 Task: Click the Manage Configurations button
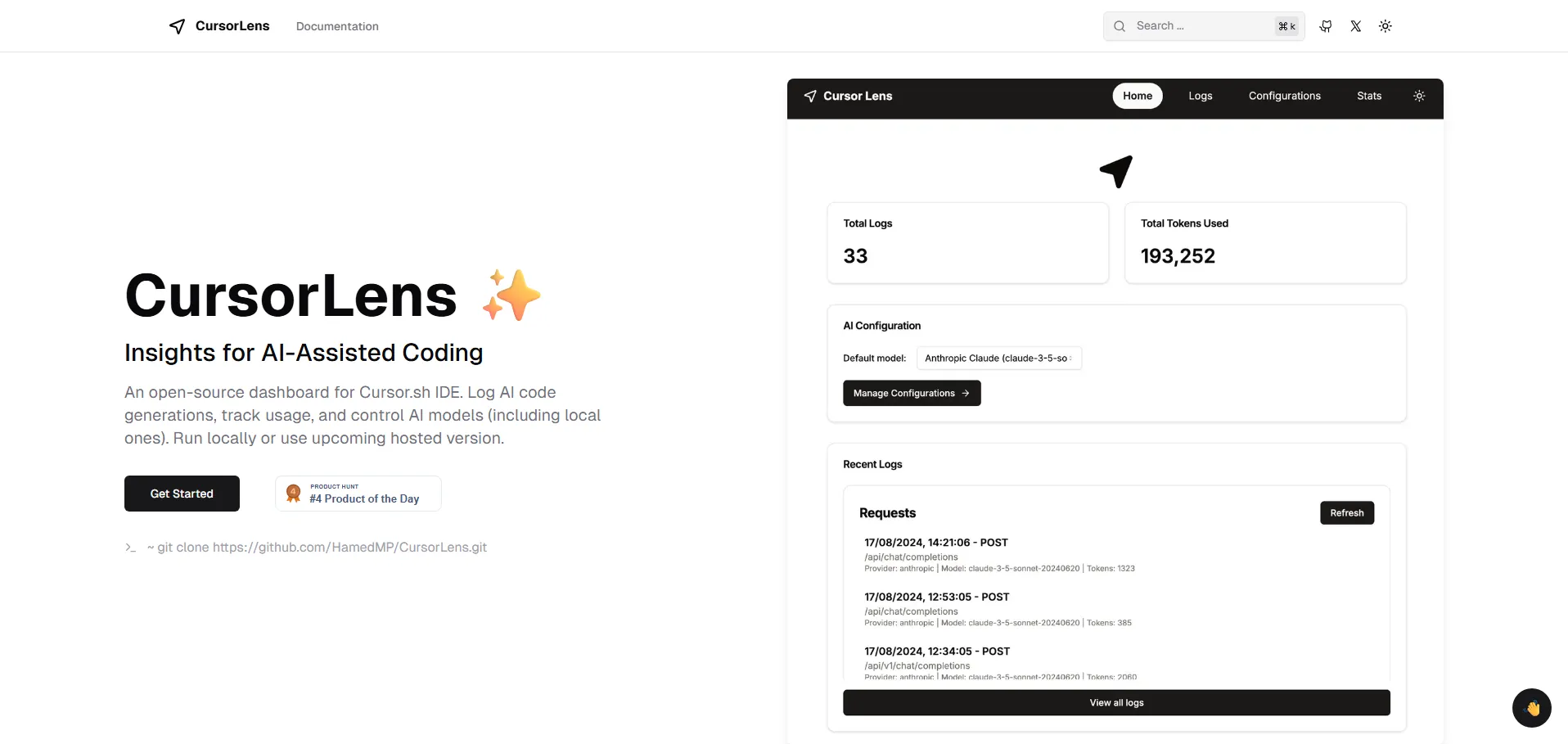coord(912,394)
